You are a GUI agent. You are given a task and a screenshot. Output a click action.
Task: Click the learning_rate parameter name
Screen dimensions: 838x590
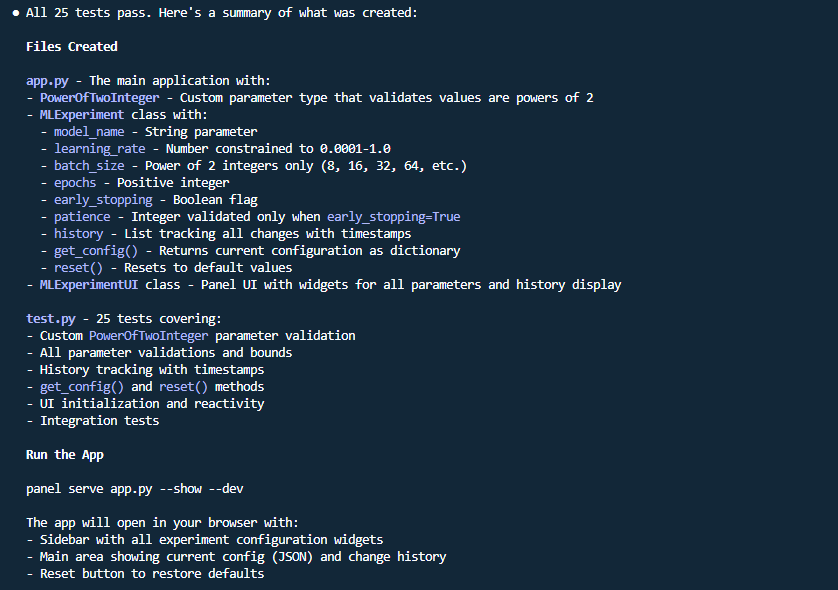coord(99,148)
